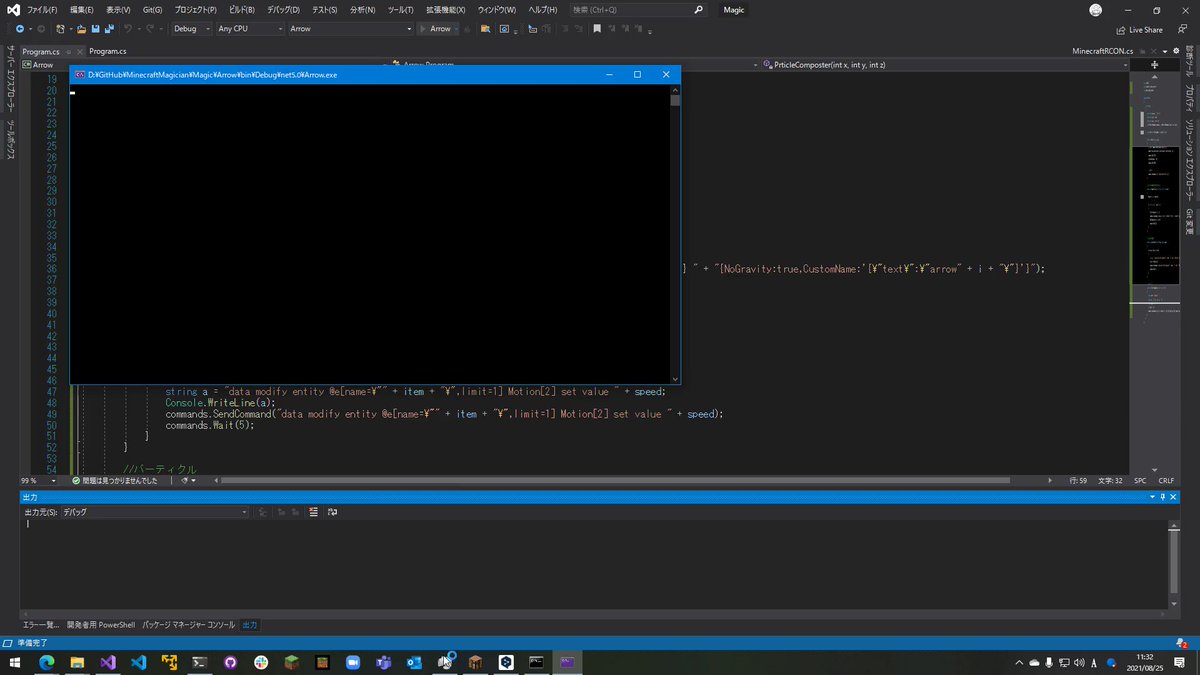Click the Visual Studio logo icon
Viewport: 1200px width, 675px height.
tap(12, 9)
